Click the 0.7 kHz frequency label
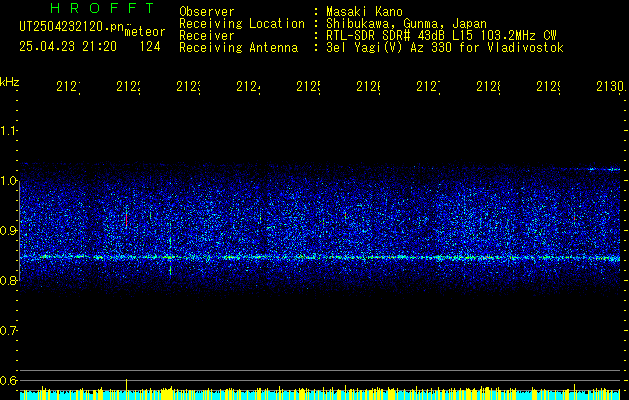The image size is (629, 400). click(x=8, y=331)
